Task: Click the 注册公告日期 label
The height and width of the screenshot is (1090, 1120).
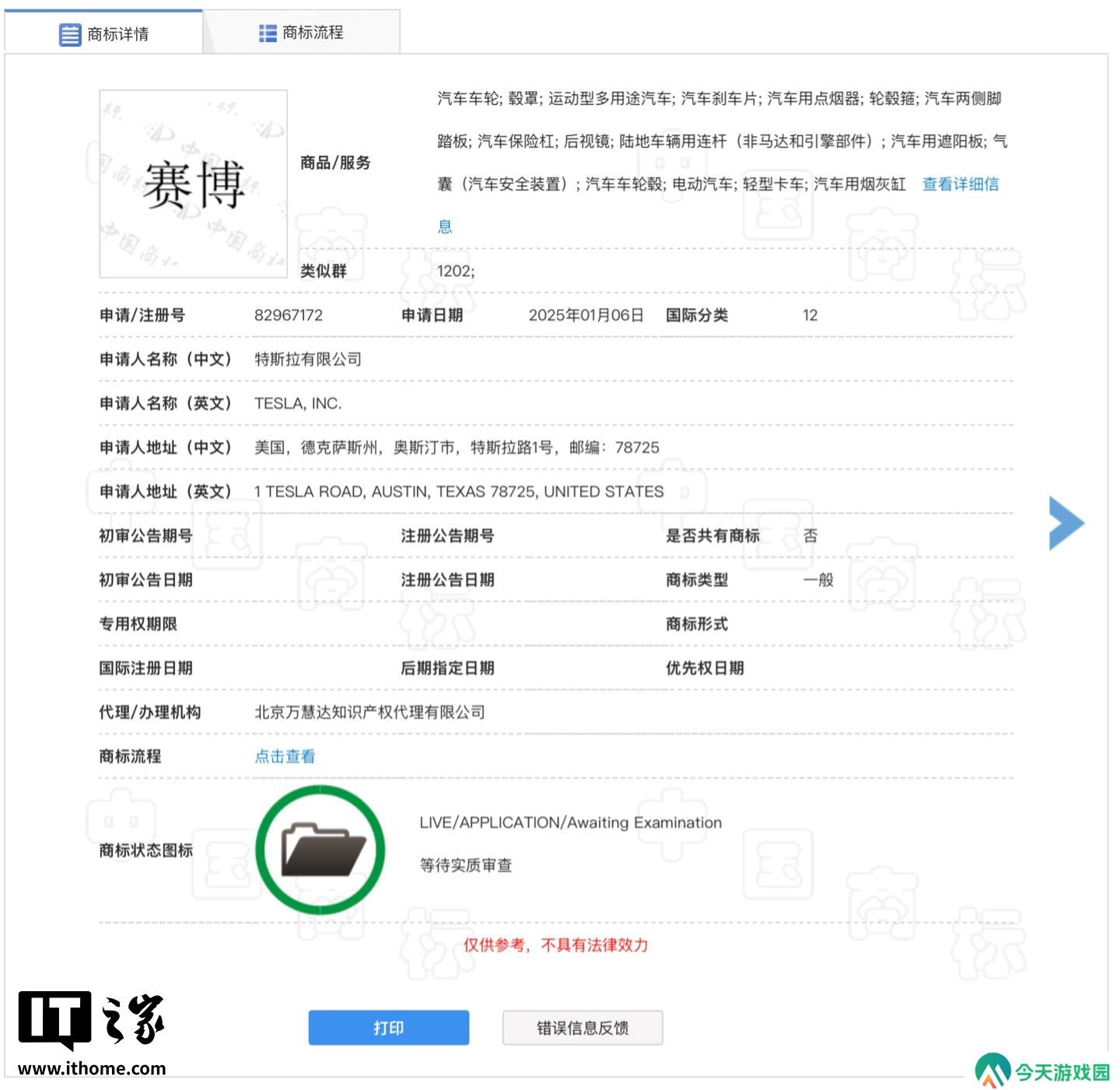Action: [447, 580]
